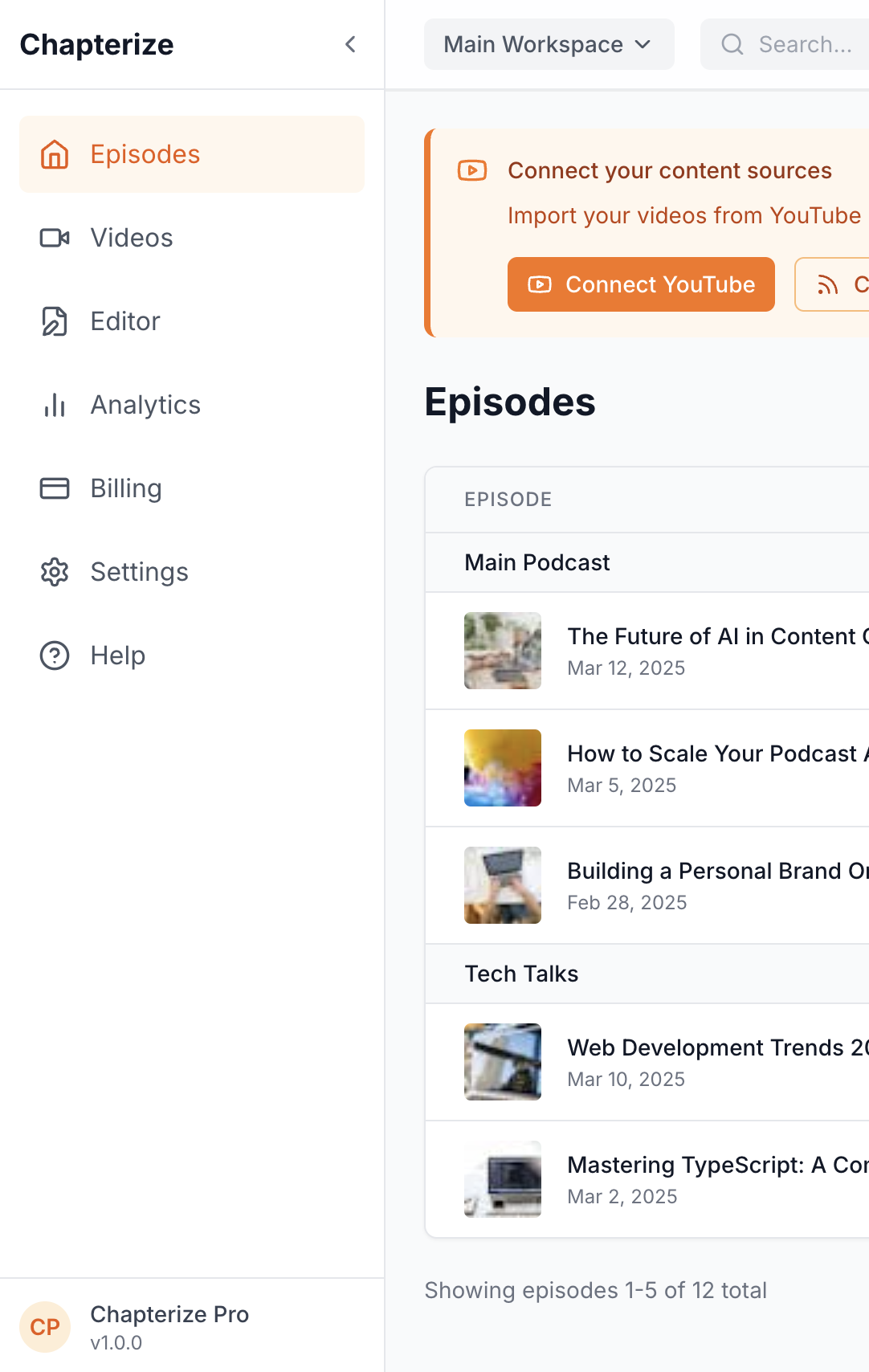Click the Settings gear icon
869x1372 pixels.
(55, 572)
